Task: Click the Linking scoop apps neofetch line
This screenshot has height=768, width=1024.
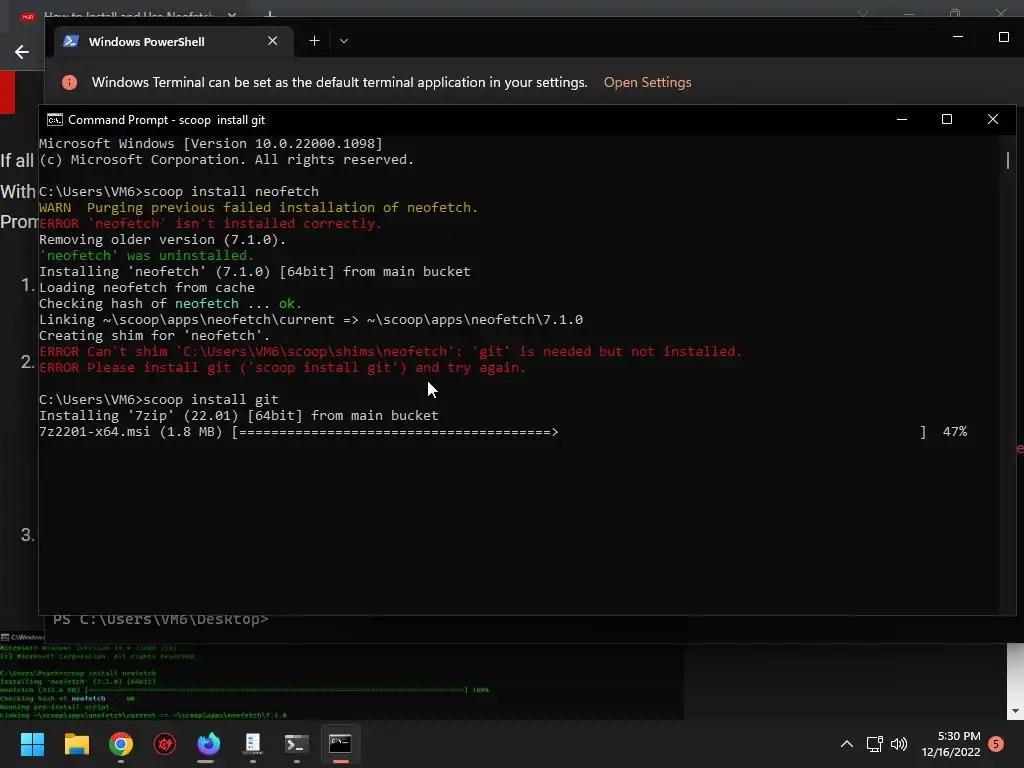Action: coord(311,320)
